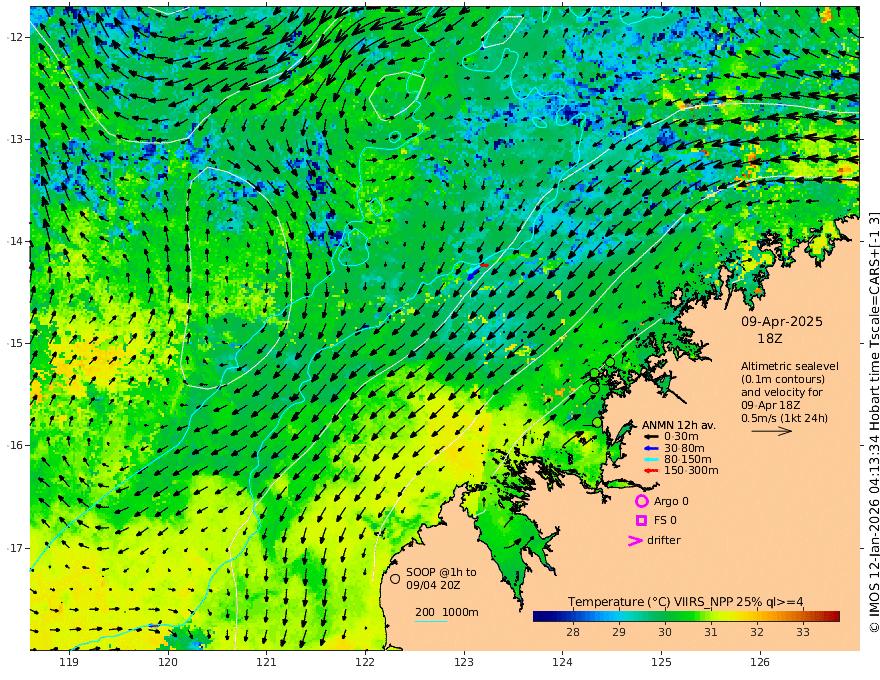
Task: Click the '09-Apr-2025' date label
Action: click(782, 322)
